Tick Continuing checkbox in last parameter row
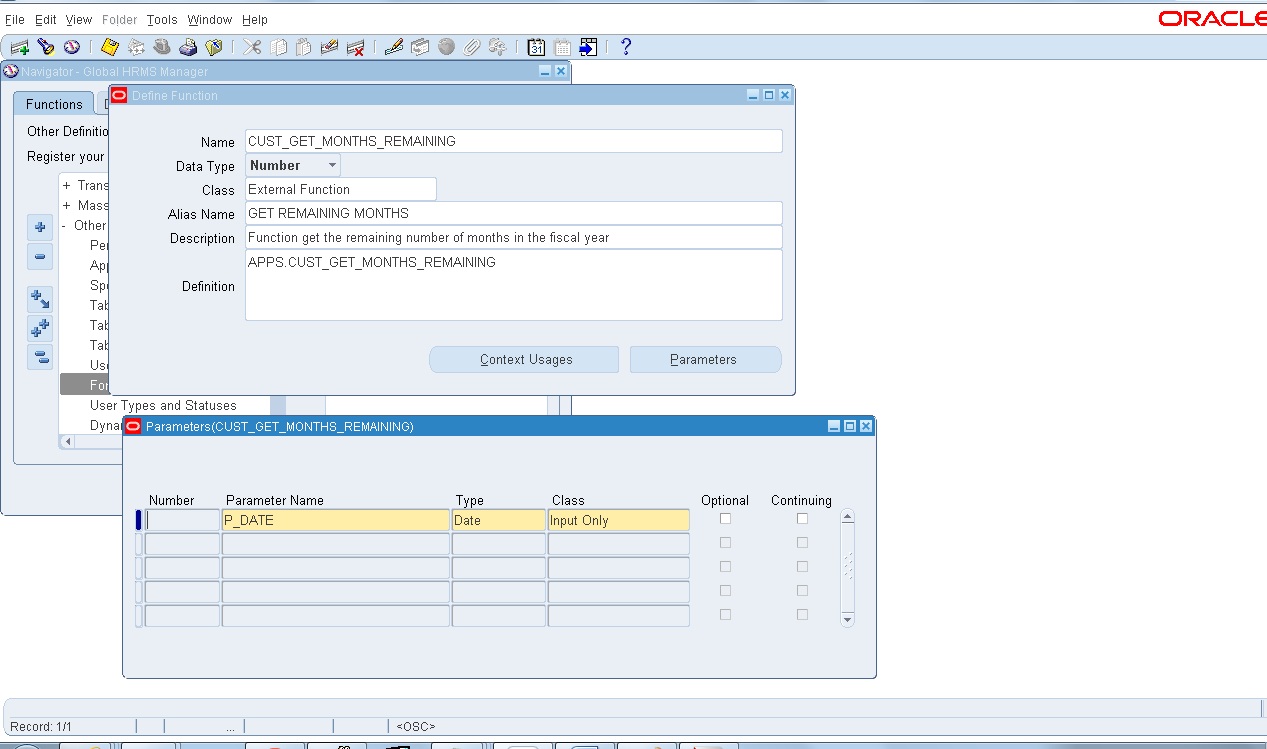This screenshot has width=1267, height=749. (x=802, y=615)
